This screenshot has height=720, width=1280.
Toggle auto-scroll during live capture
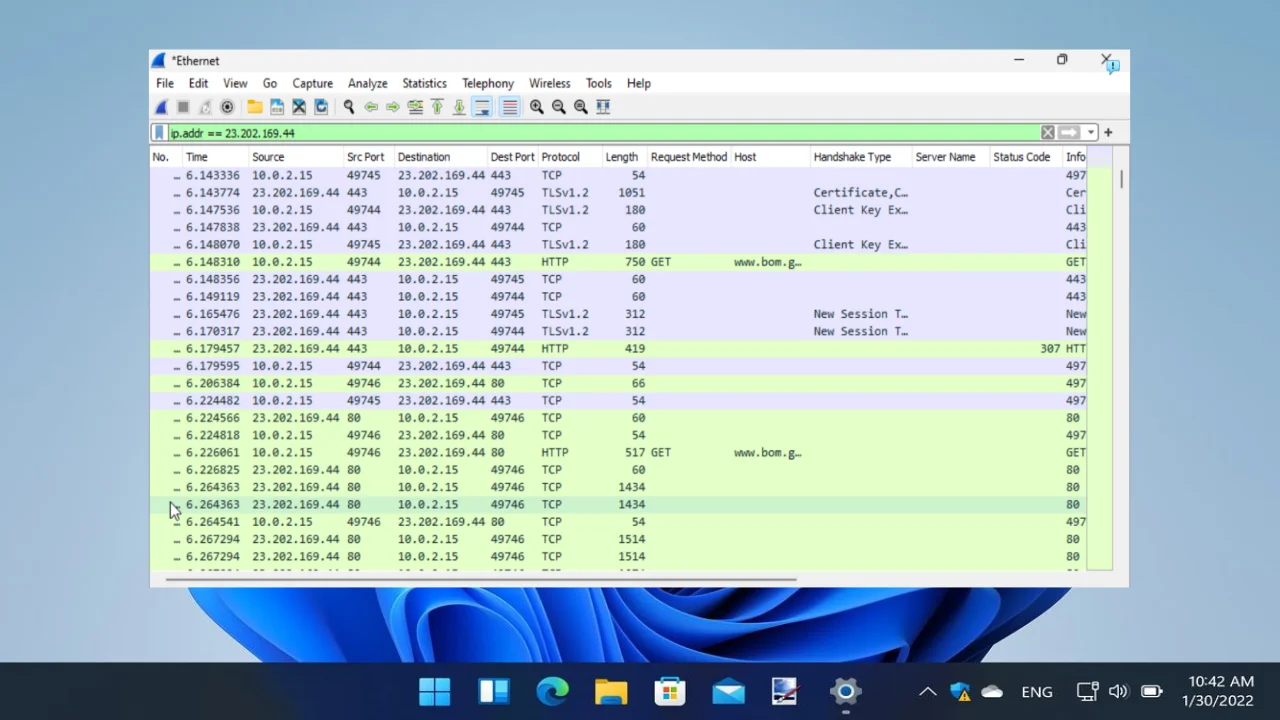tap(482, 107)
